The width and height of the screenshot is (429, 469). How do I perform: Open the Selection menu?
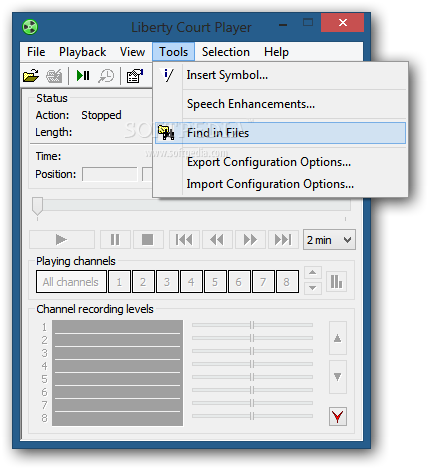(x=226, y=52)
